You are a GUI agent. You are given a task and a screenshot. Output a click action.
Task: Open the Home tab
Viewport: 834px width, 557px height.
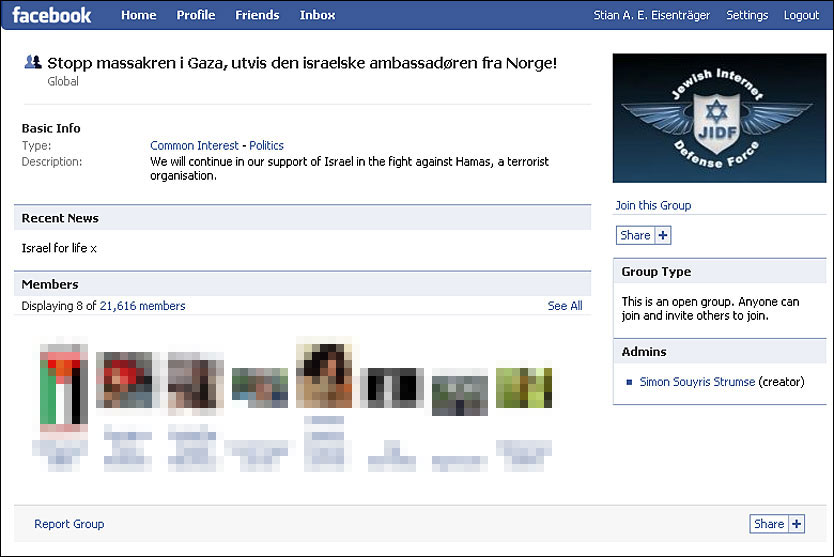138,15
